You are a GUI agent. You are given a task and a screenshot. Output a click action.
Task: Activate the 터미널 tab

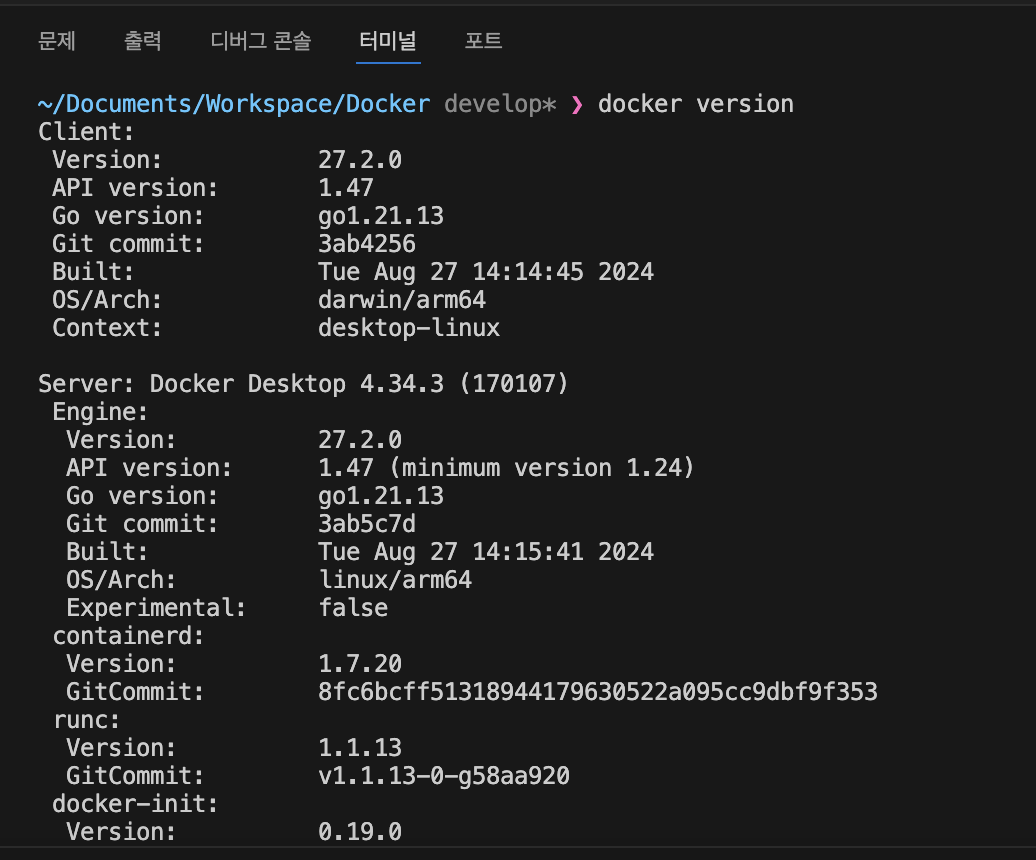(x=388, y=41)
